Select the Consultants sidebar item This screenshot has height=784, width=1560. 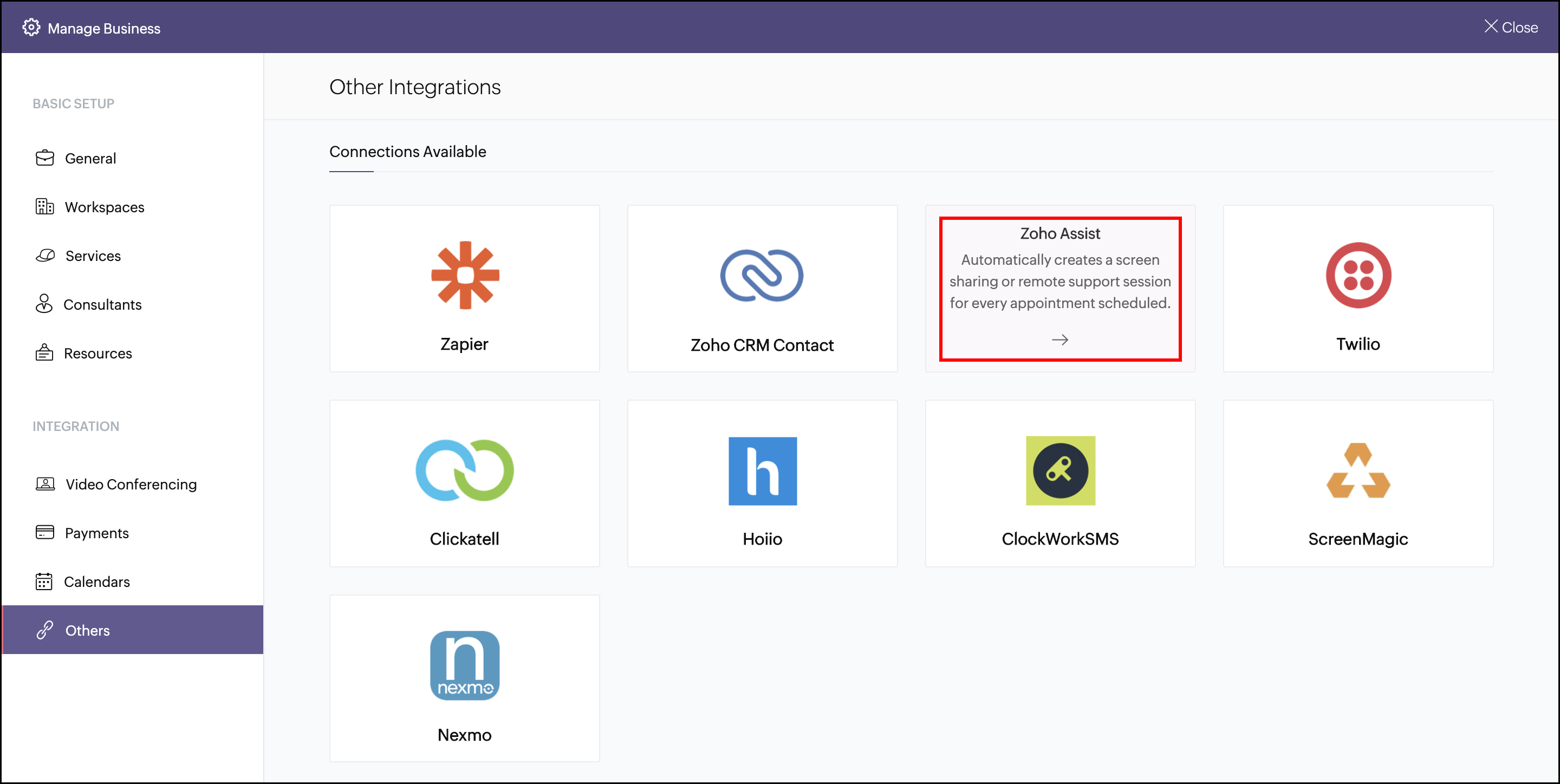pyautogui.click(x=100, y=305)
